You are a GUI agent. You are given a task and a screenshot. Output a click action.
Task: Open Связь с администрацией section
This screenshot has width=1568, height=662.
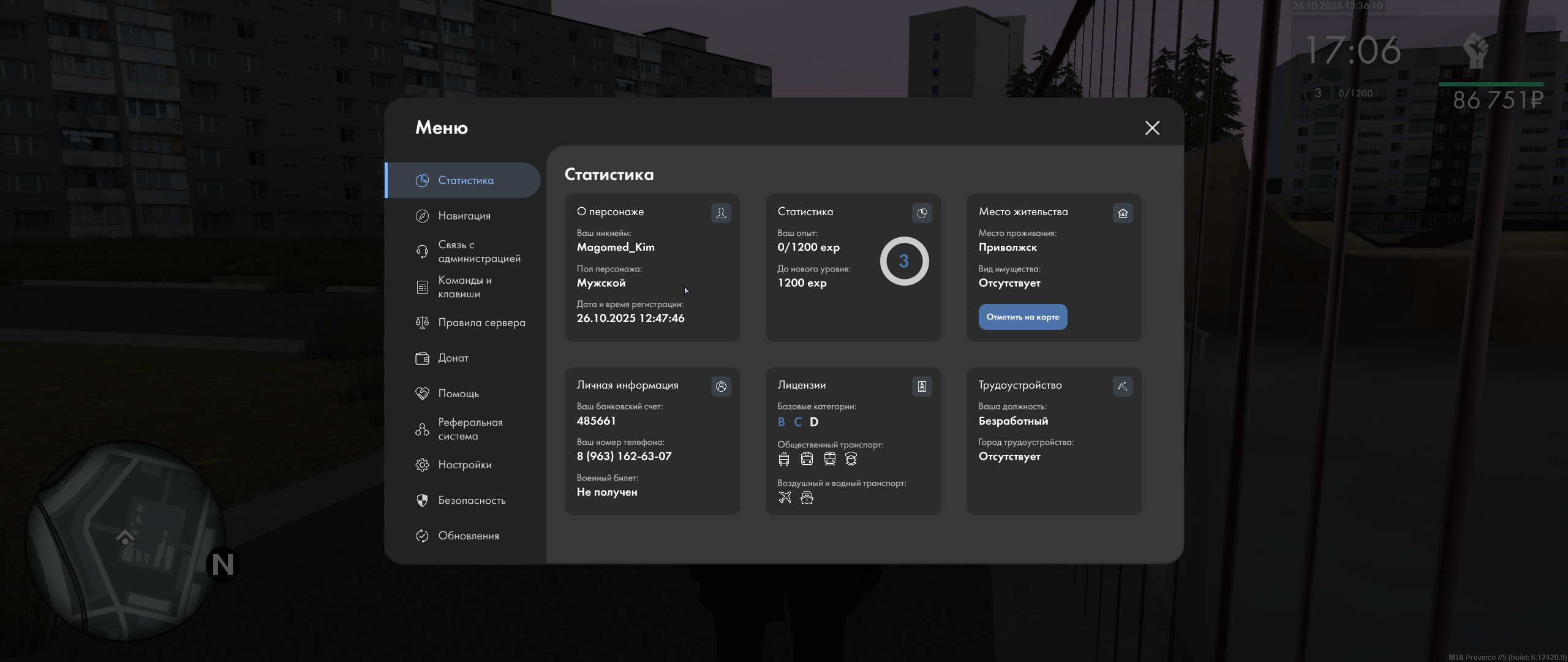coord(478,251)
